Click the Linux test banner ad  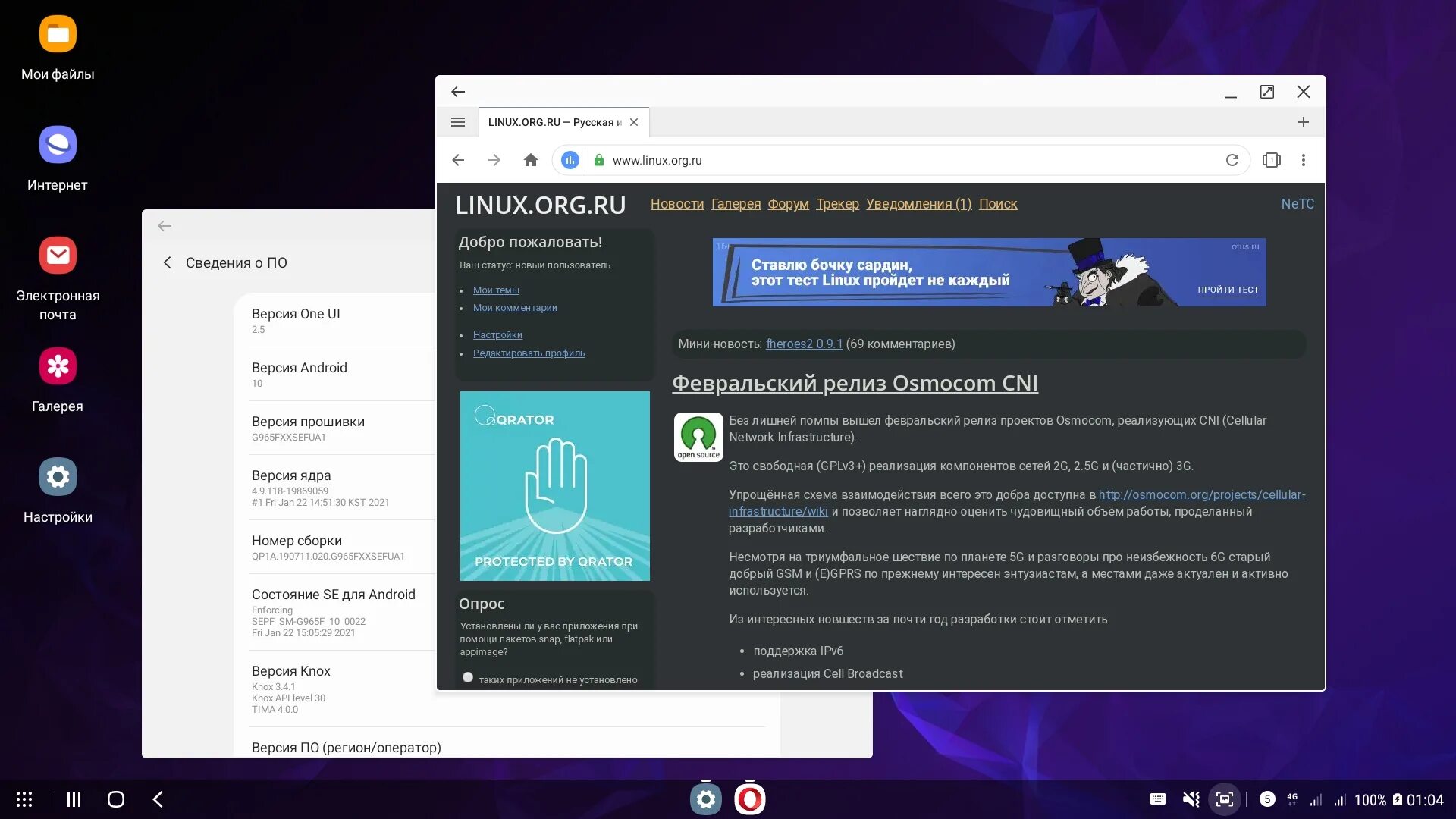pyautogui.click(x=990, y=272)
